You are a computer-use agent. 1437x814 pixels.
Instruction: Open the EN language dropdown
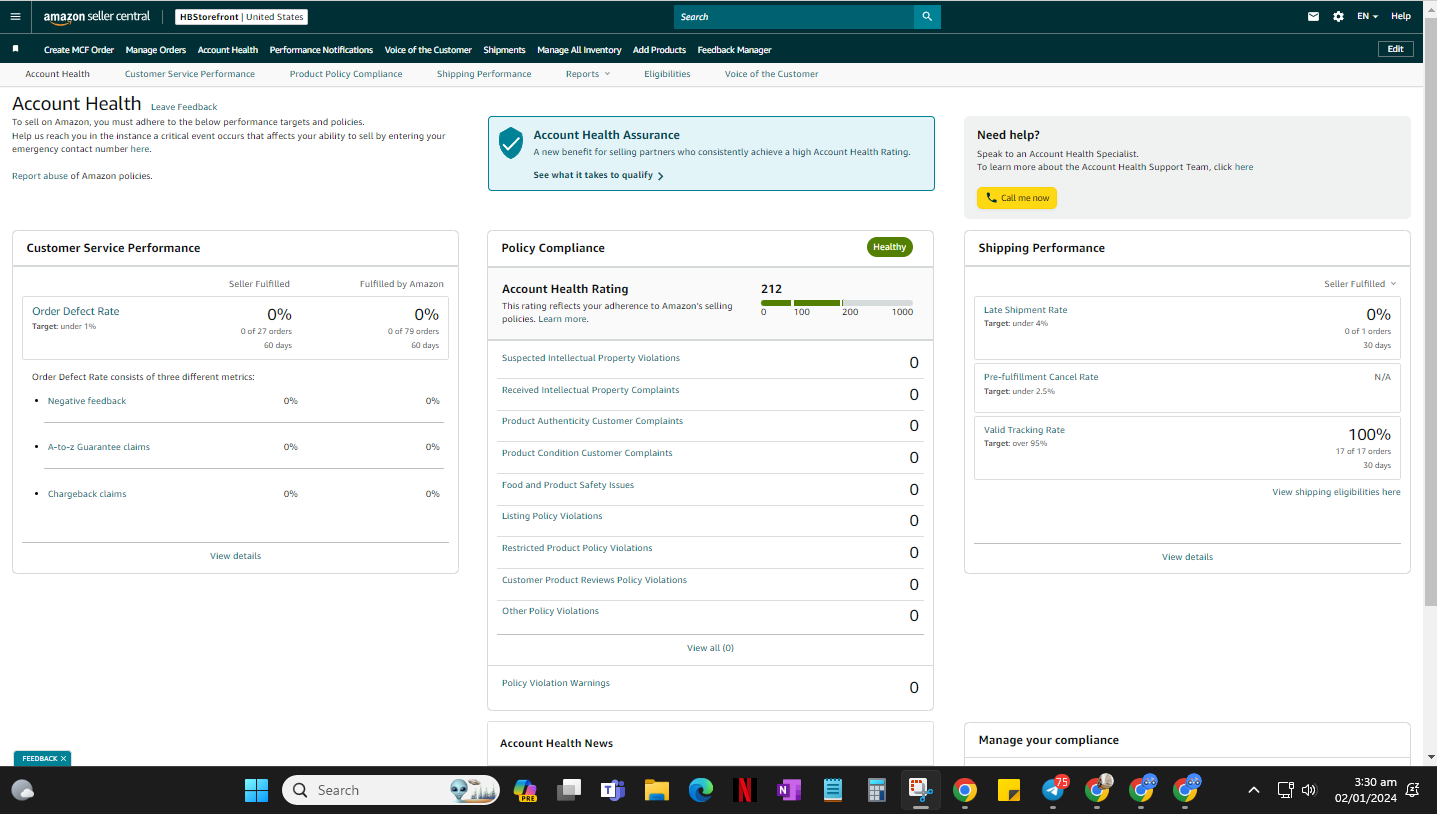click(1367, 16)
